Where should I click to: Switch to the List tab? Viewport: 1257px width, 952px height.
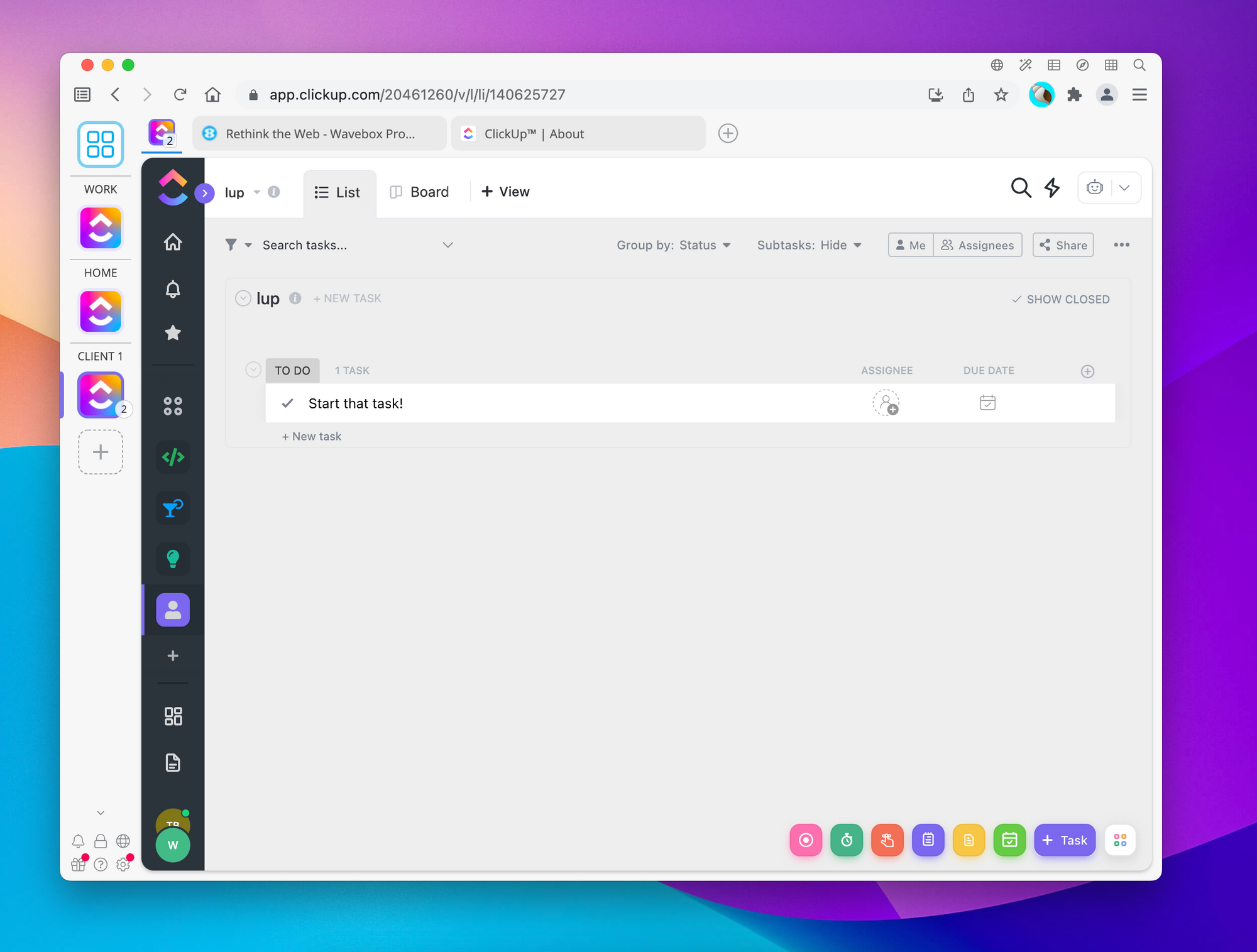(x=338, y=191)
